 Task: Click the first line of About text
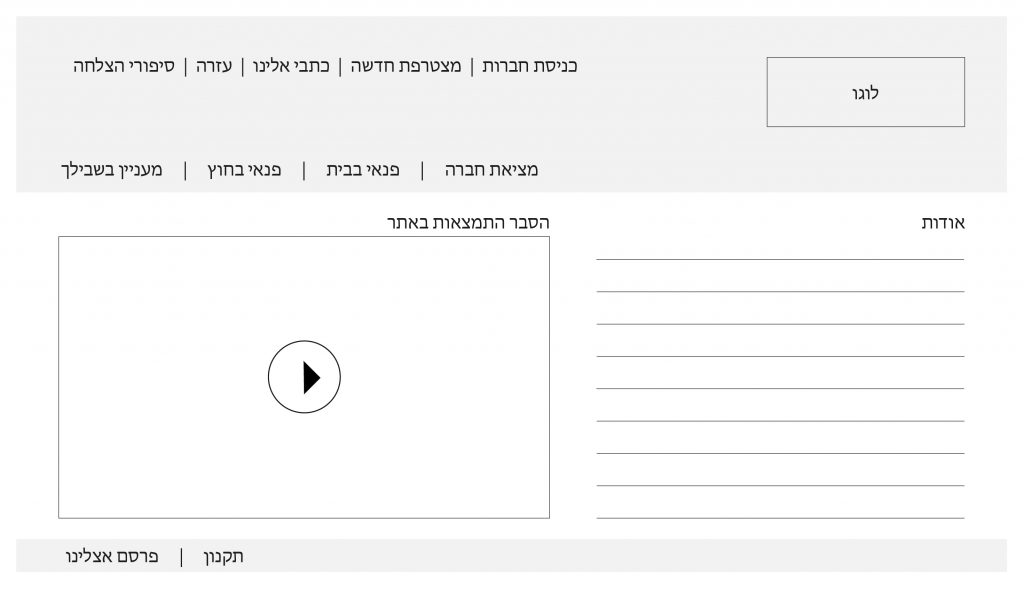click(x=780, y=258)
